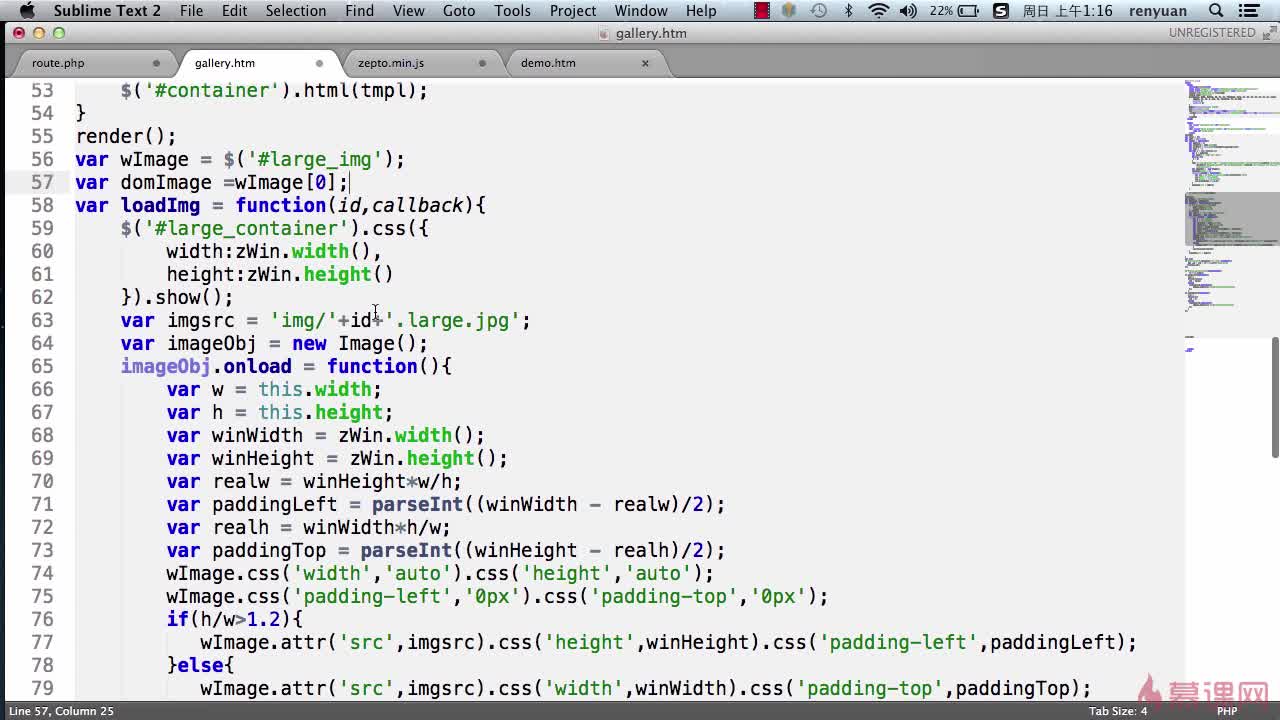The height and width of the screenshot is (720, 1280).
Task: Click the Time Machine menu bar icon
Action: (819, 11)
